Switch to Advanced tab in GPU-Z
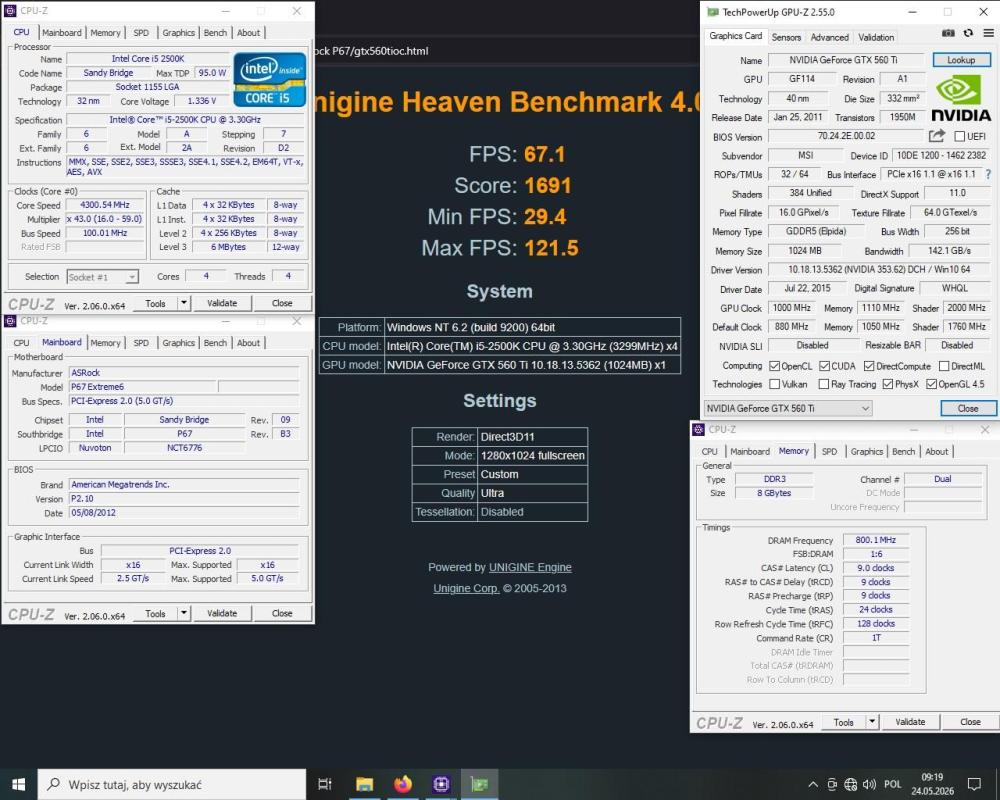The width and height of the screenshot is (1000, 800). coord(829,38)
